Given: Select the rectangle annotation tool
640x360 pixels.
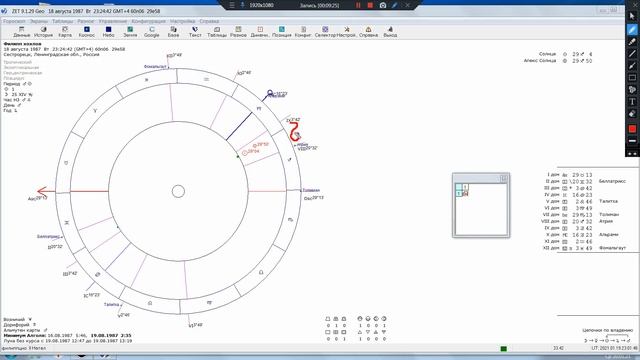Looking at the screenshot, I should click(x=632, y=78).
